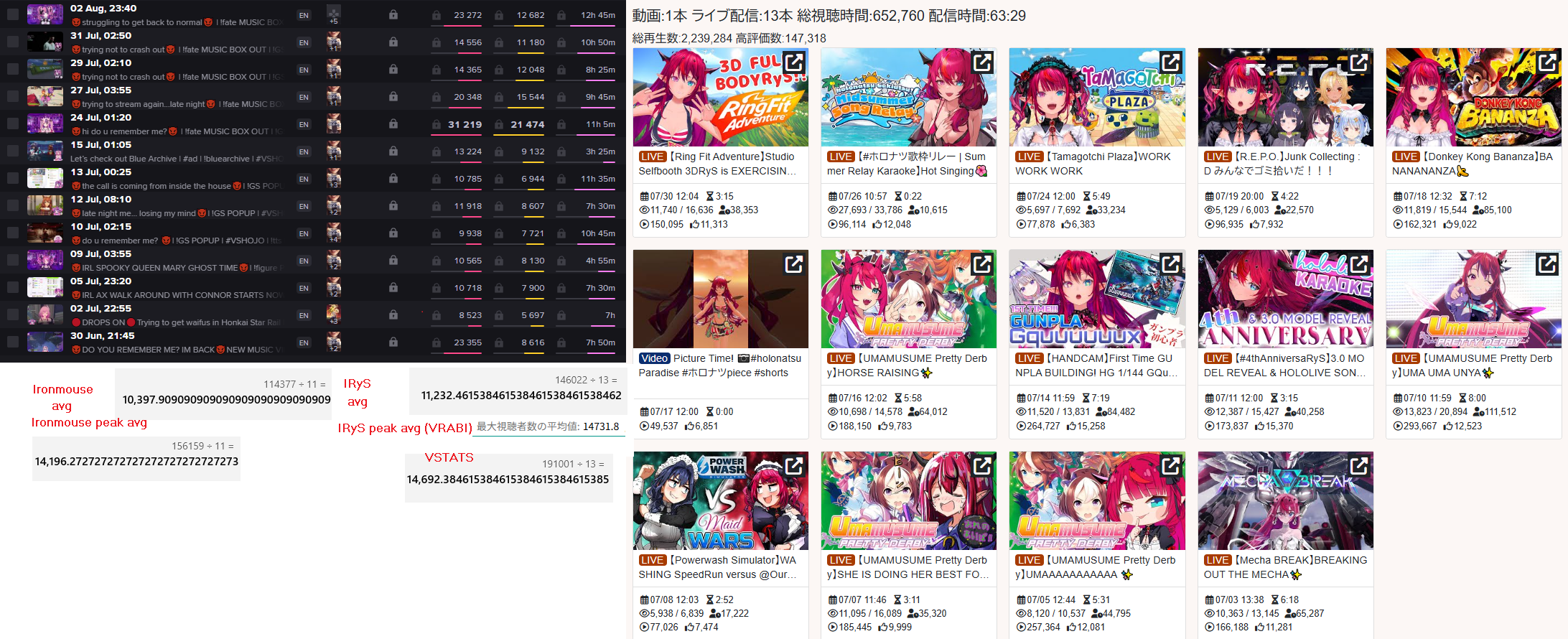
Task: Click external-link icon on UMA UMA UNYA card
Action: 1547,265
